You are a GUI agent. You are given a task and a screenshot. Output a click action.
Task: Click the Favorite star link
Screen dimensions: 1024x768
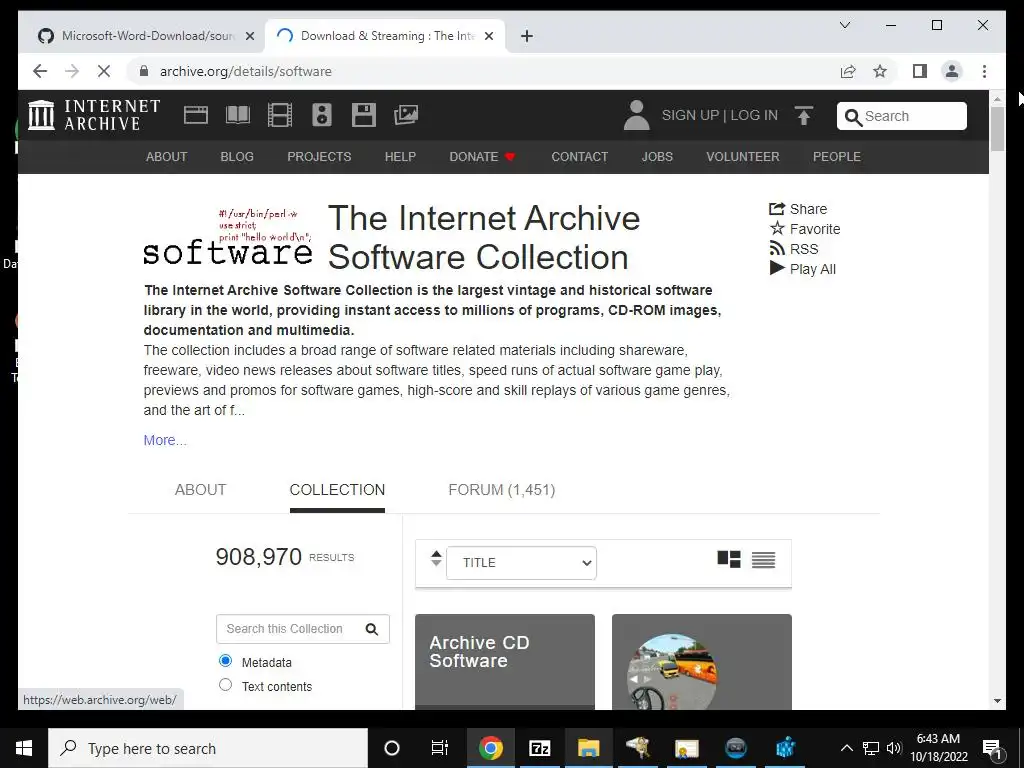(x=805, y=229)
